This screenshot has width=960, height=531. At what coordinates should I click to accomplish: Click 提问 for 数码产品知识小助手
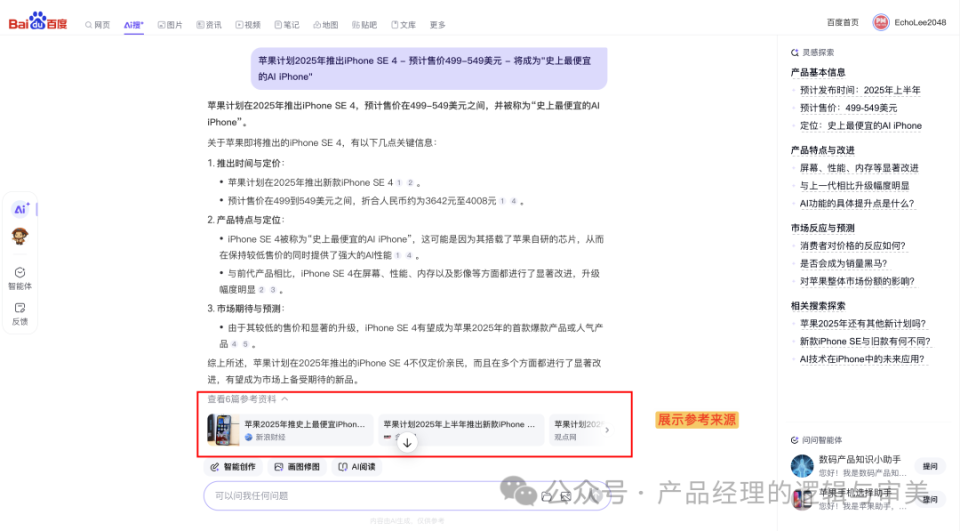click(x=930, y=467)
